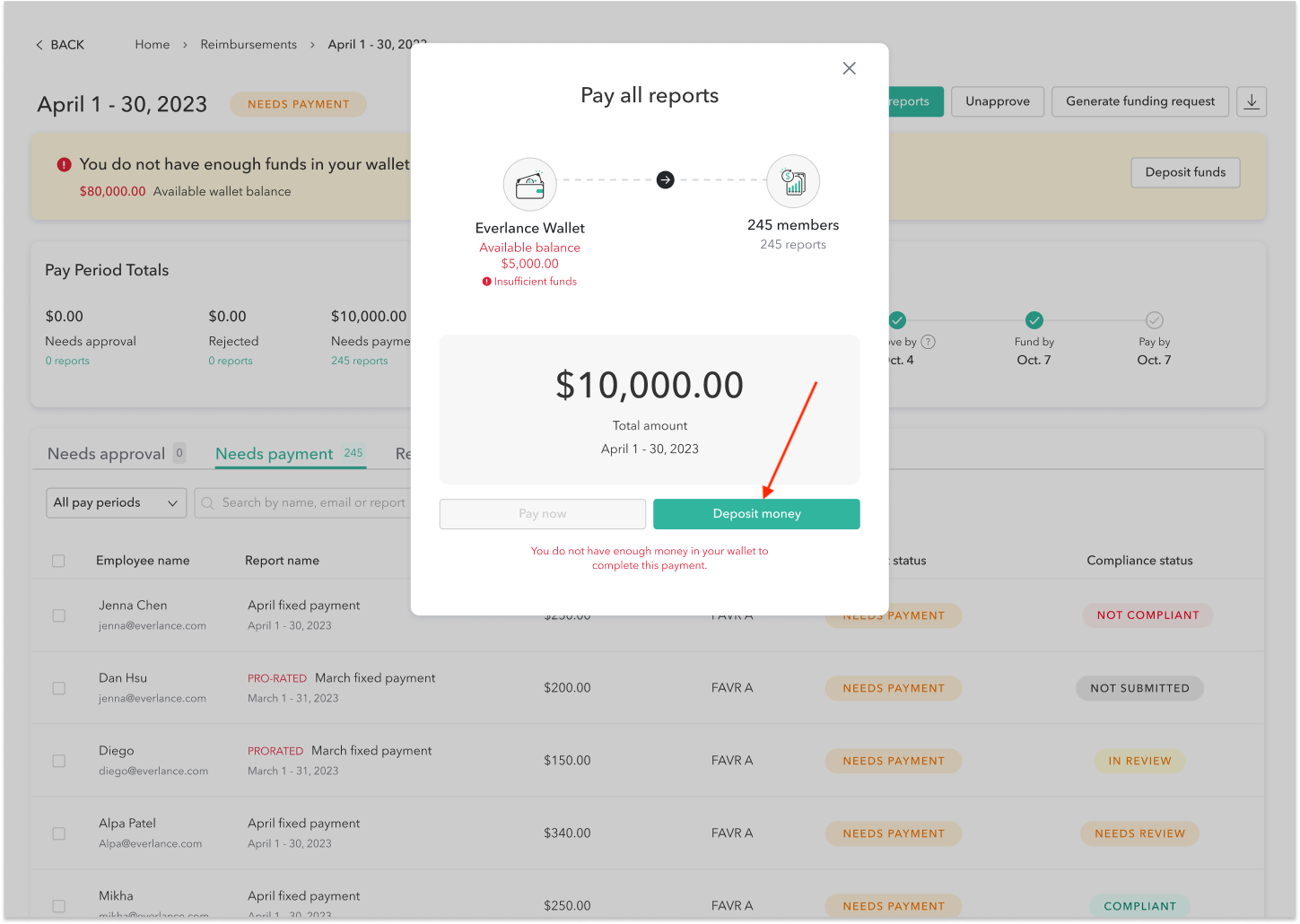Screen dimensions: 1300x924
Task: Open the help tooltip next to Approve by Oct. 4
Action: [929, 341]
